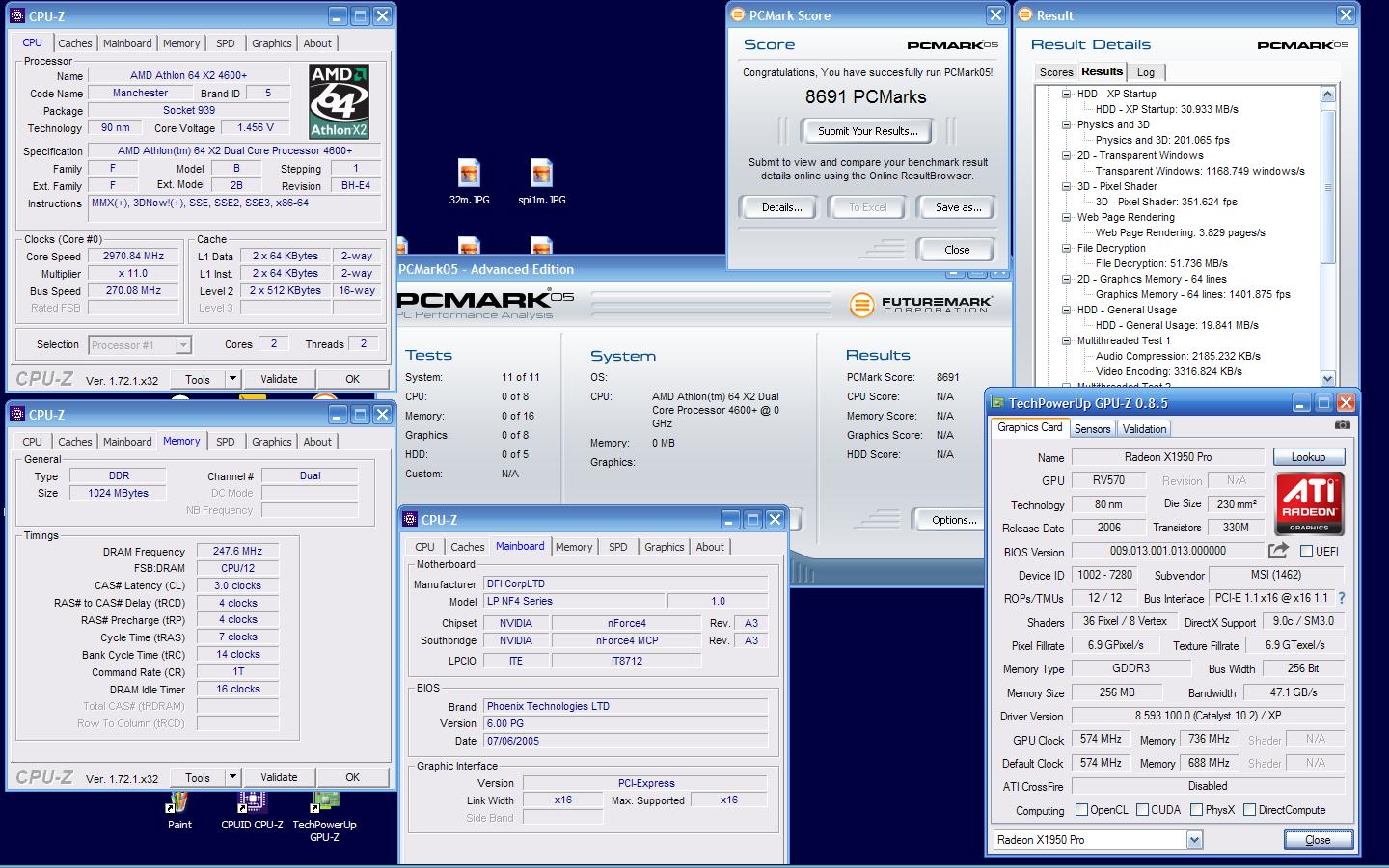This screenshot has width=1389, height=868.
Task: Switch to Validation tab in GPU-Z
Action: click(1144, 429)
